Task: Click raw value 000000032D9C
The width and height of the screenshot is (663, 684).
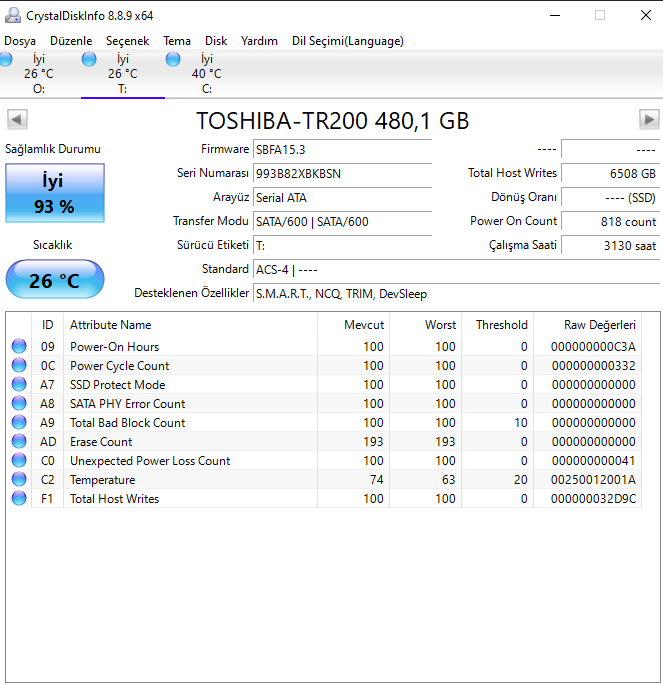Action: click(x=593, y=499)
